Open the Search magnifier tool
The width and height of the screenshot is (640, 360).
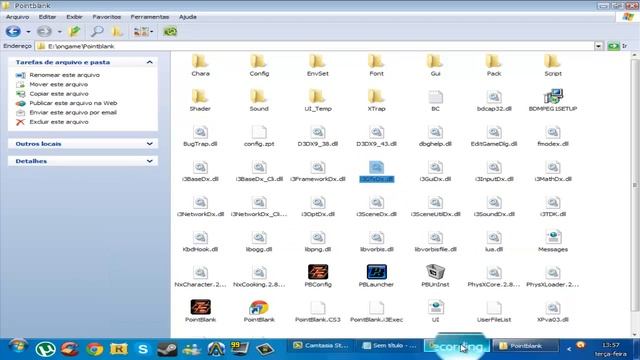point(97,31)
